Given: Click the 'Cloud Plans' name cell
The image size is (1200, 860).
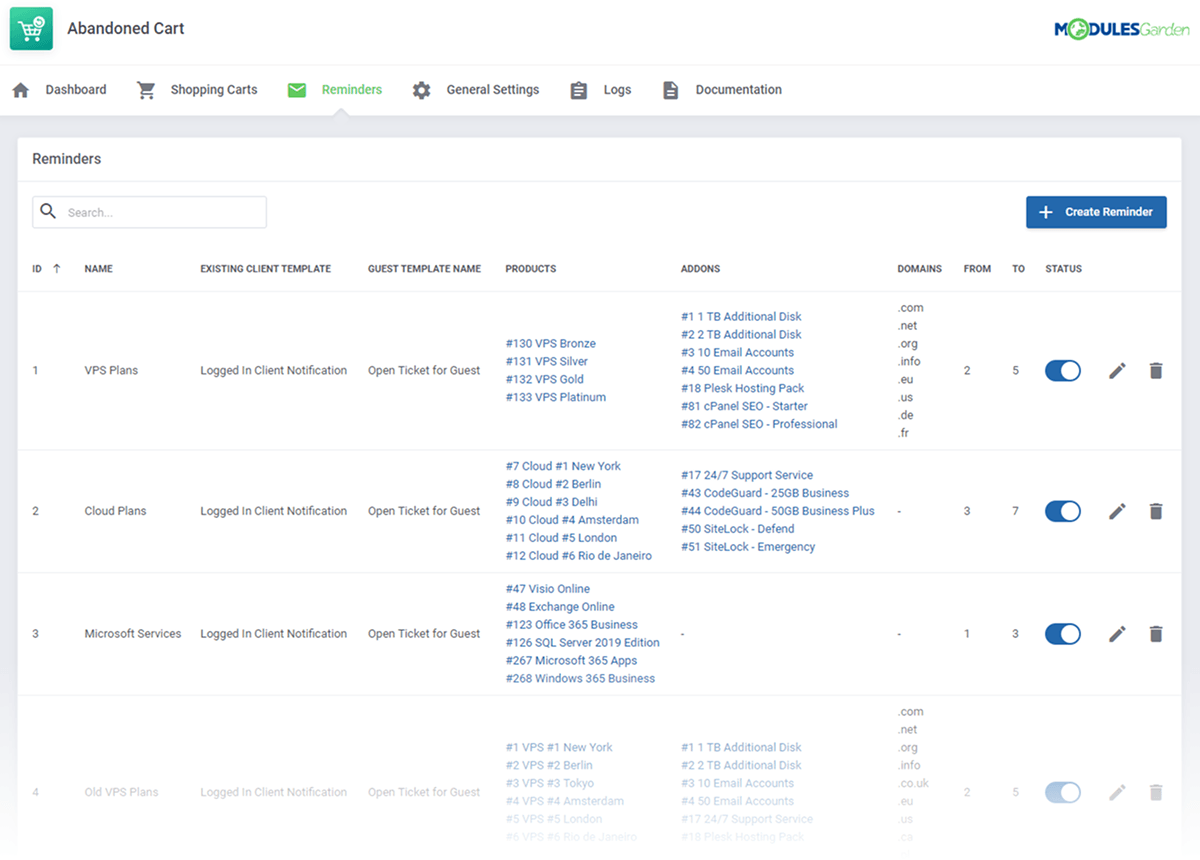Looking at the screenshot, I should tap(115, 511).
